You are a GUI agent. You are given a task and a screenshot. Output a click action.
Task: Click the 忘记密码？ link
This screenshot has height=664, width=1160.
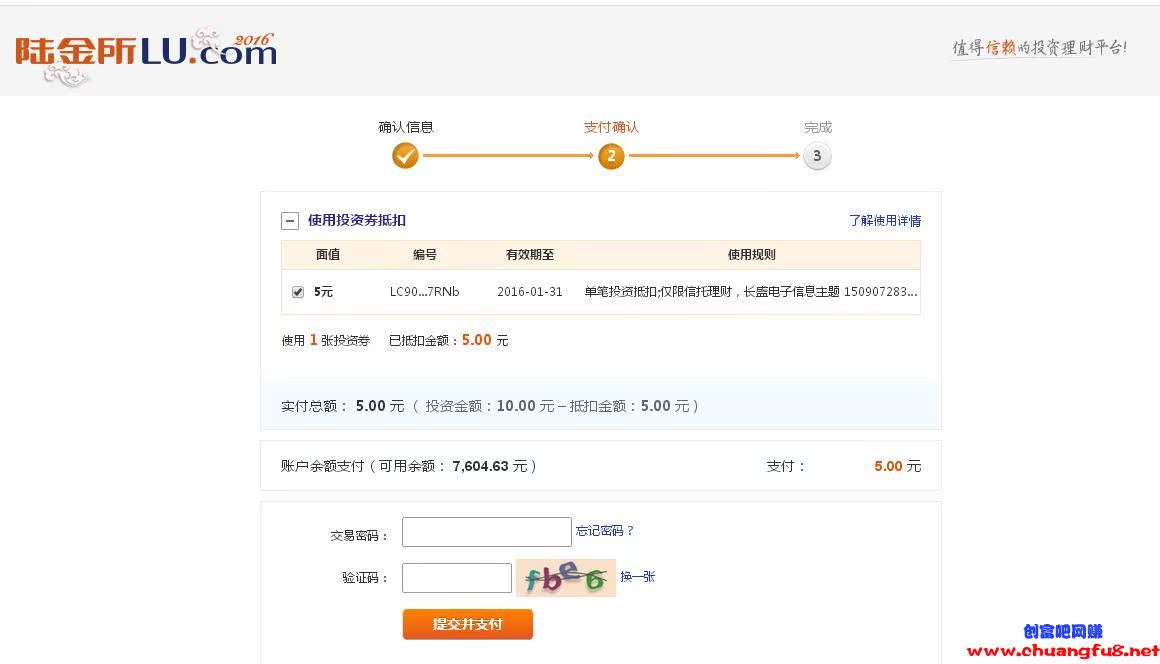pyautogui.click(x=605, y=531)
